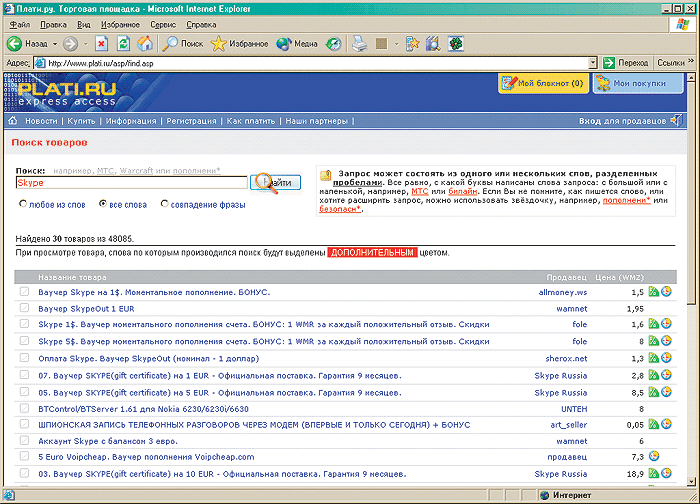Open the Мои покупки button
The height and width of the screenshot is (504, 700).
638,83
